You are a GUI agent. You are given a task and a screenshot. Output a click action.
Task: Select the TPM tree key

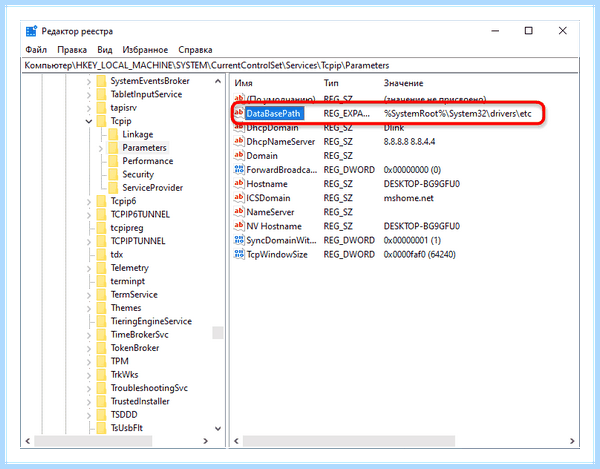pos(119,362)
